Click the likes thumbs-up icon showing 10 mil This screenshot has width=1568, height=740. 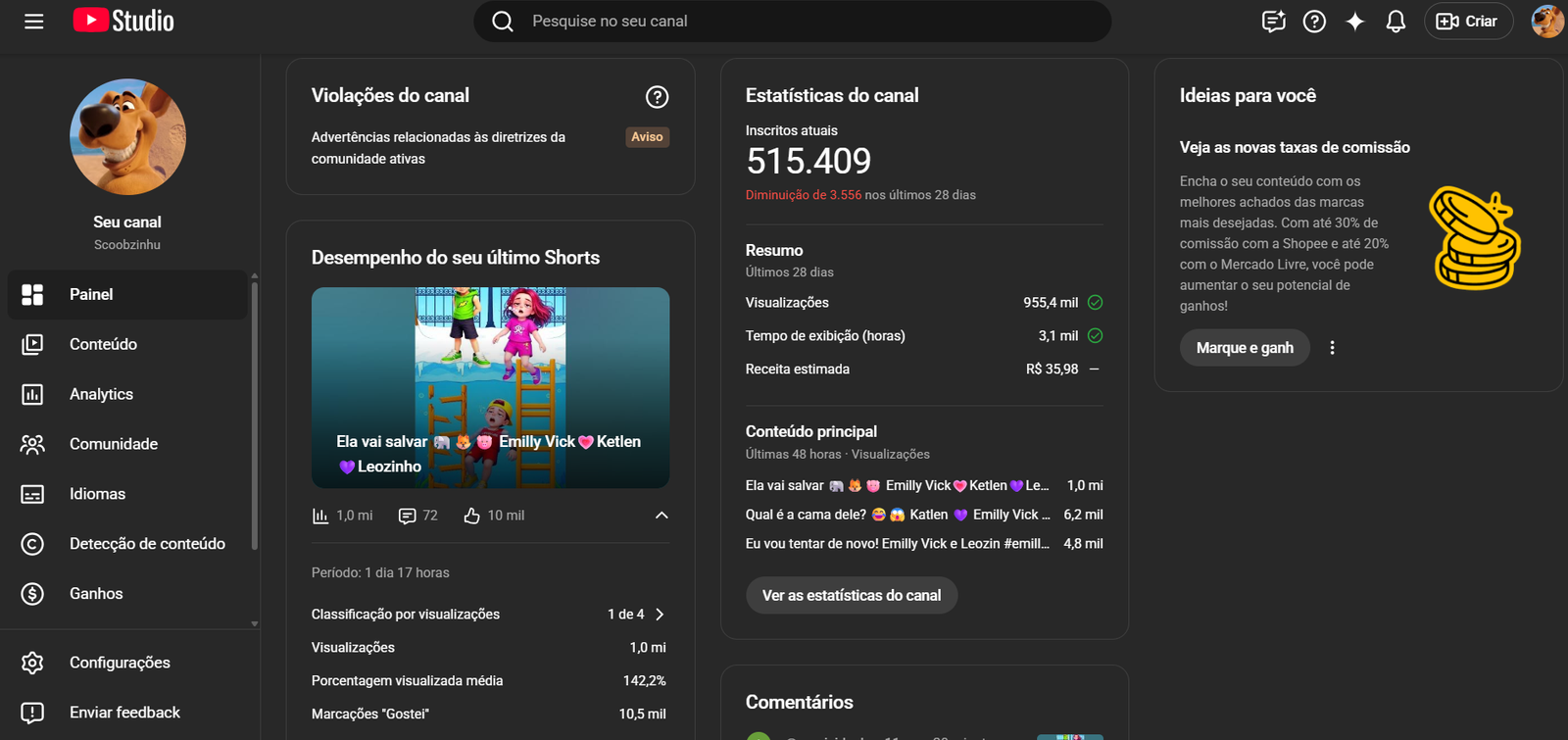pos(471,516)
